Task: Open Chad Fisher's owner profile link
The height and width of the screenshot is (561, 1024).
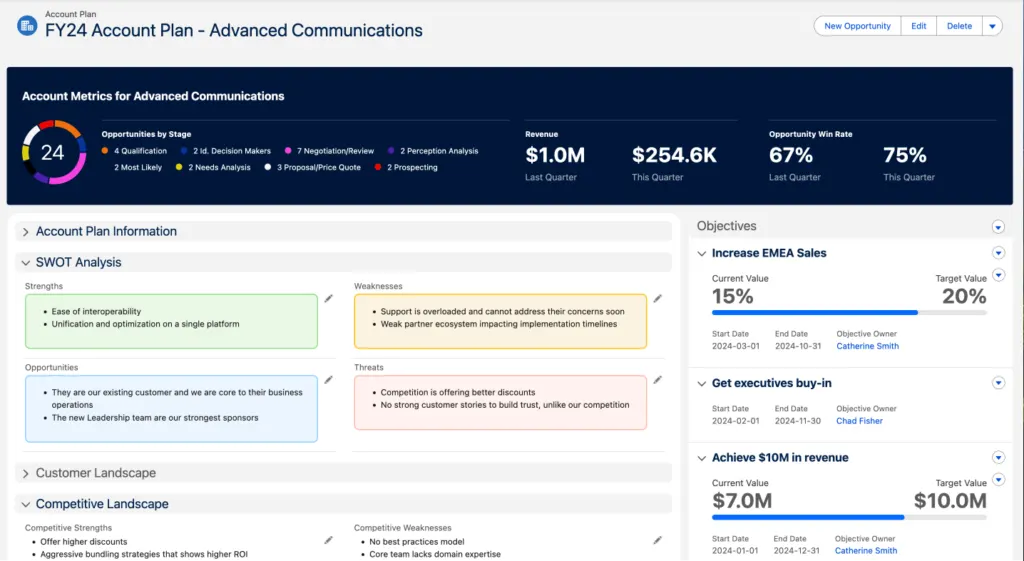Action: [x=859, y=421]
